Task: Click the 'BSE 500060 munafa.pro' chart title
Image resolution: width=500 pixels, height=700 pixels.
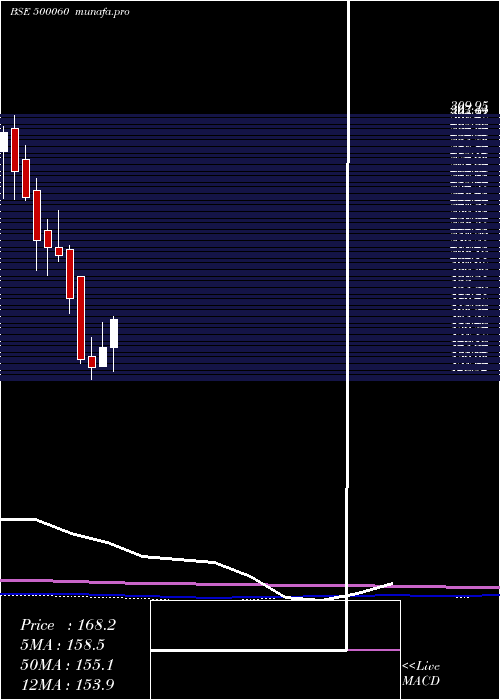Action: [x=70, y=12]
